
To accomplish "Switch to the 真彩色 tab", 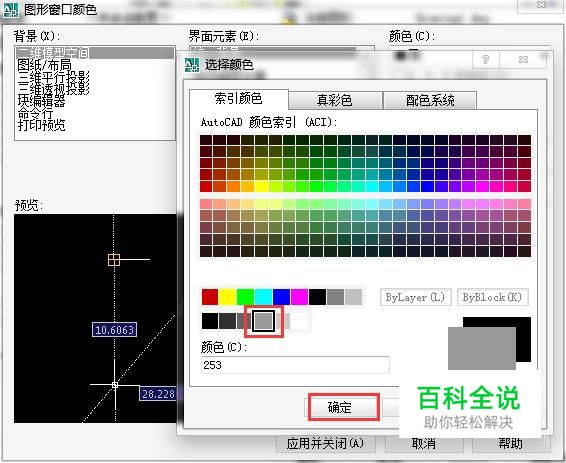I will pyautogui.click(x=335, y=100).
